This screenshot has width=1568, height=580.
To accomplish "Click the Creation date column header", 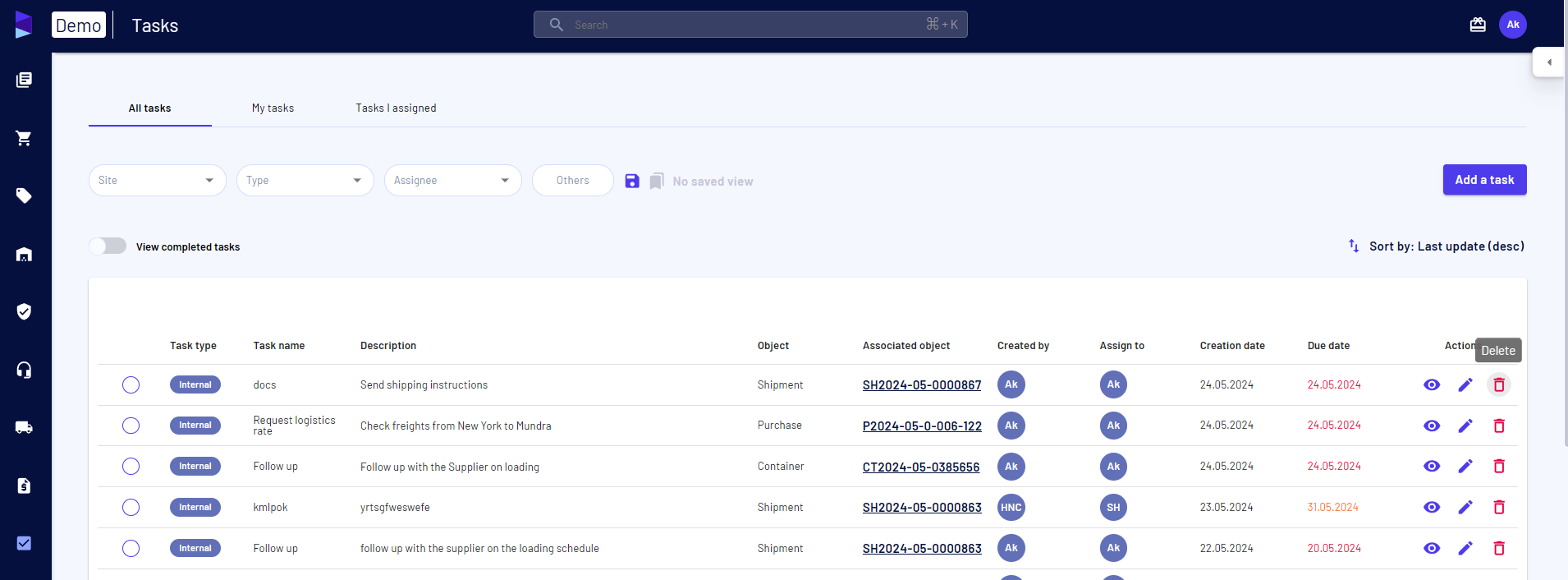I will tap(1232, 346).
